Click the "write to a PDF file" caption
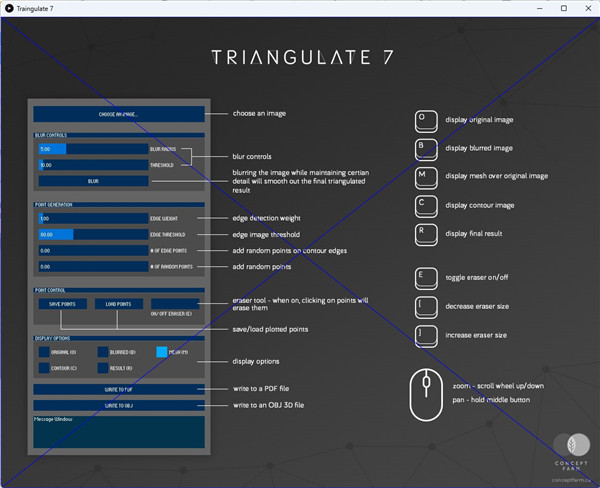This screenshot has height=488, width=600. coord(261,388)
